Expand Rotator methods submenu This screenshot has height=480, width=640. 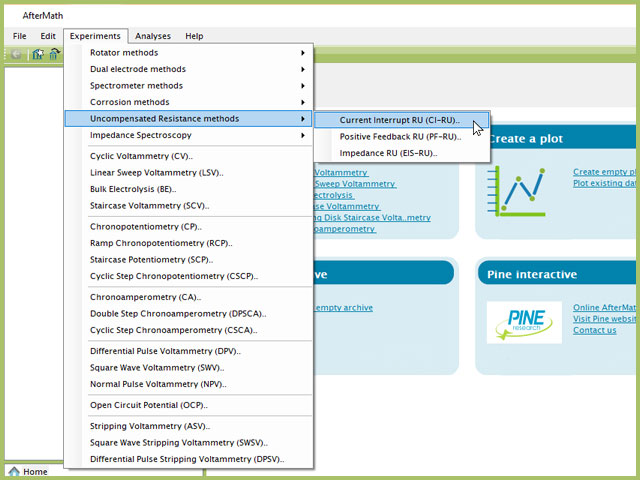(x=189, y=53)
